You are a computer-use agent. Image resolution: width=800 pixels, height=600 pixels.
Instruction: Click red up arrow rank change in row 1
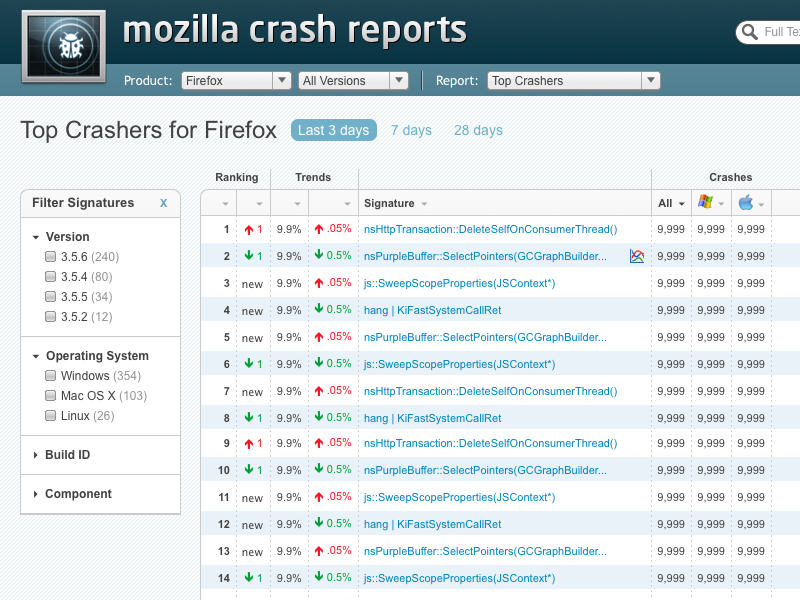(x=248, y=230)
